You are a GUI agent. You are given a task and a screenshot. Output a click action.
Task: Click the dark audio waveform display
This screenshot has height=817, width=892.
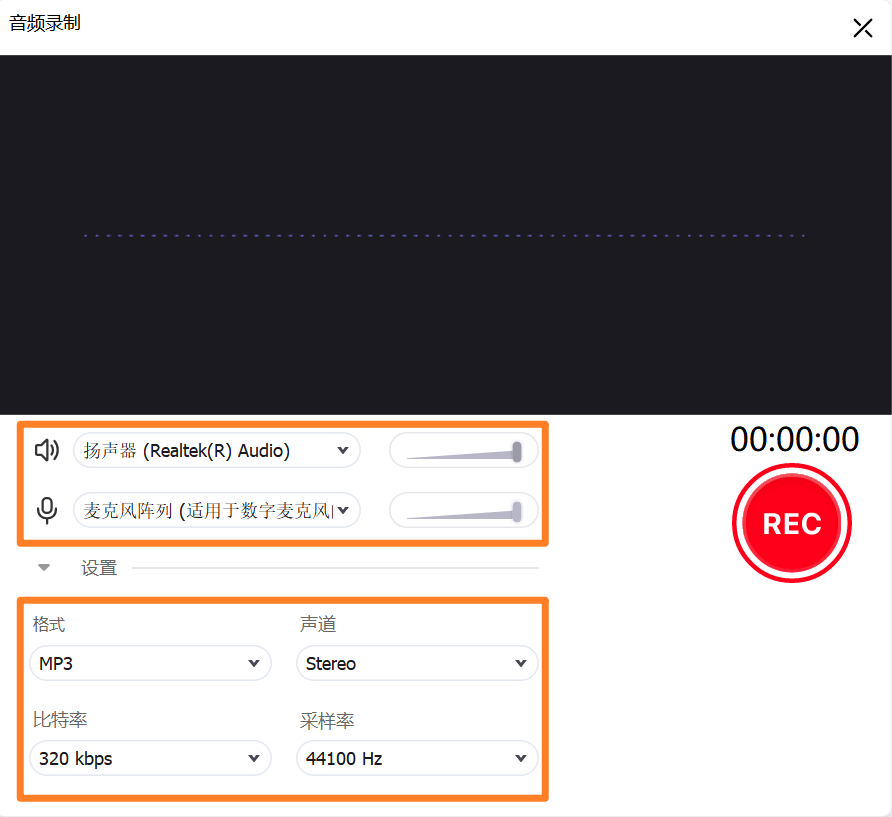[x=445, y=235]
